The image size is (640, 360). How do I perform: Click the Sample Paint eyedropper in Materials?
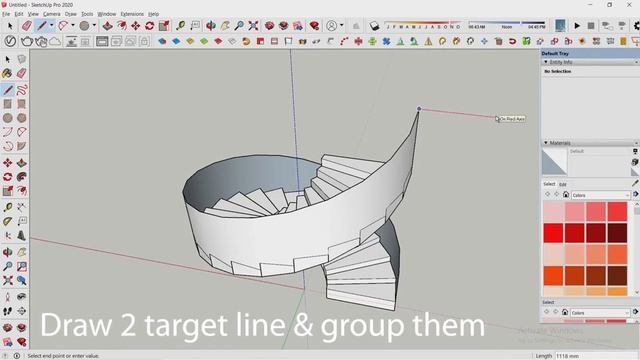click(635, 183)
